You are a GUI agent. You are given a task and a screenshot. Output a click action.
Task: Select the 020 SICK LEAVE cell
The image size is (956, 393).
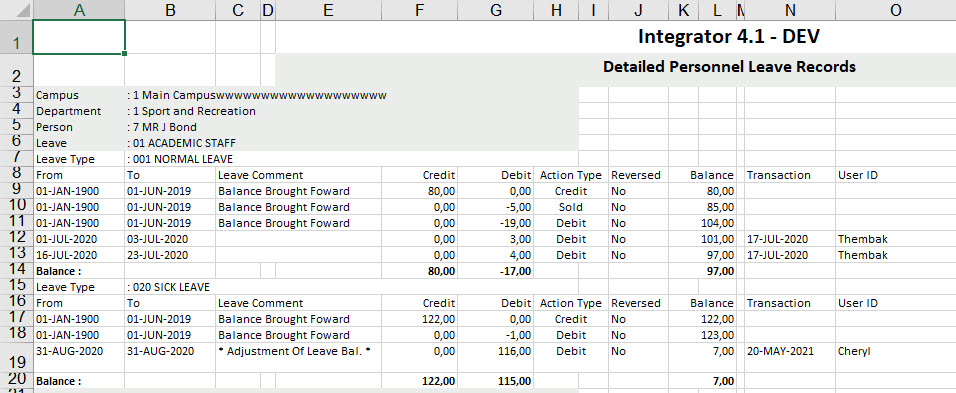pos(170,287)
